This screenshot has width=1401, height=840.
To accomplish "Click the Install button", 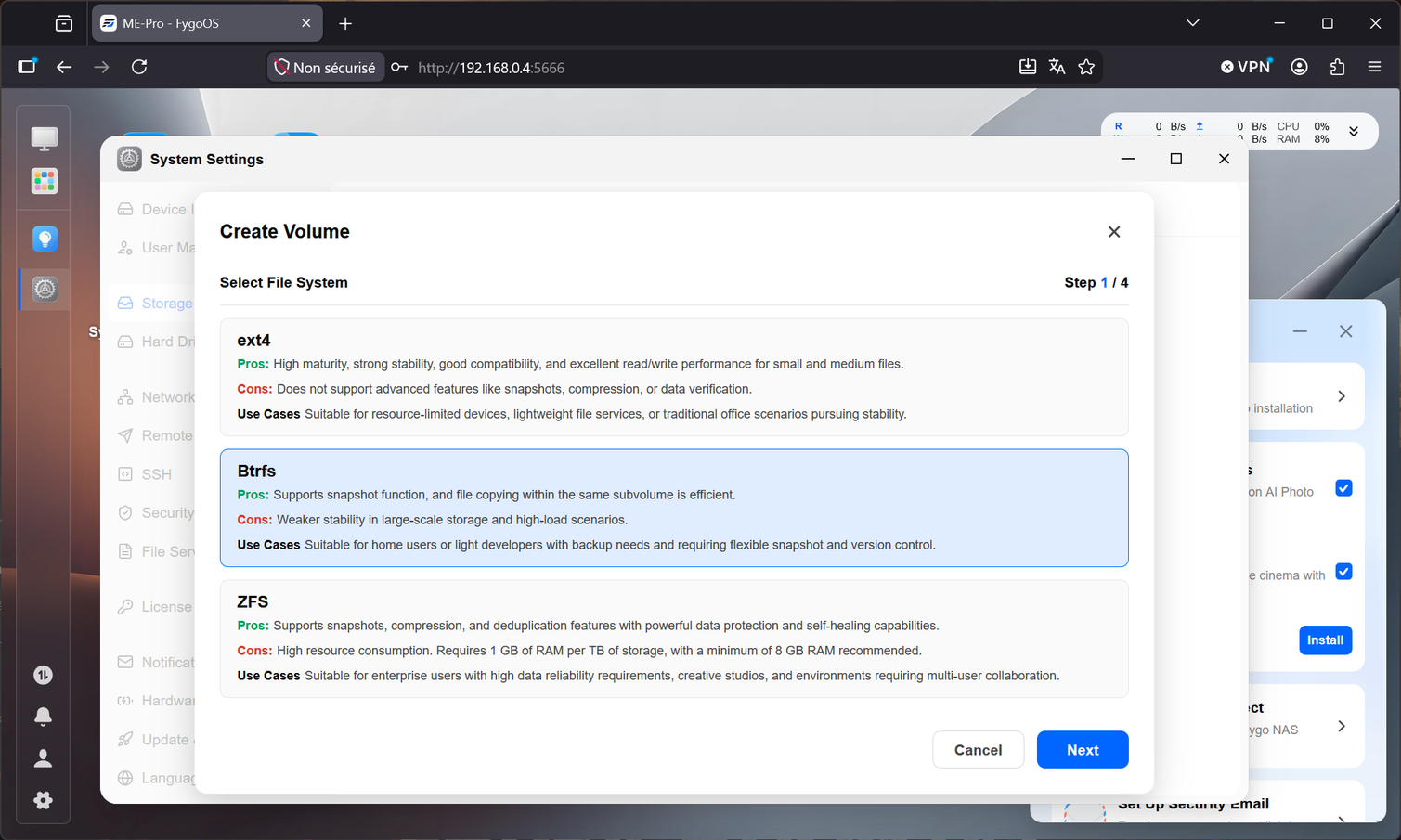I will [x=1325, y=640].
